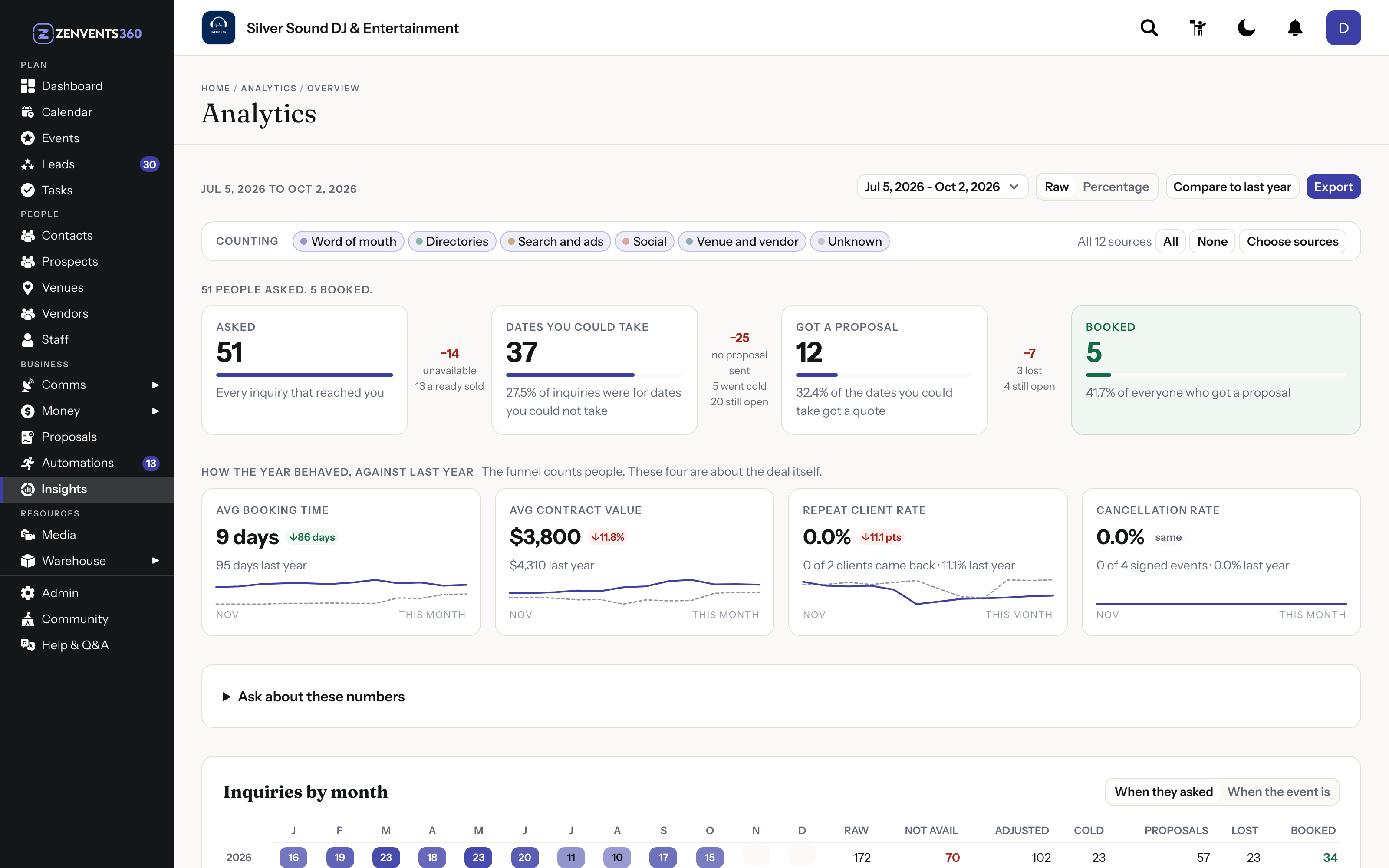Open Automations with 13 badge
1389x868 pixels.
coord(87,463)
